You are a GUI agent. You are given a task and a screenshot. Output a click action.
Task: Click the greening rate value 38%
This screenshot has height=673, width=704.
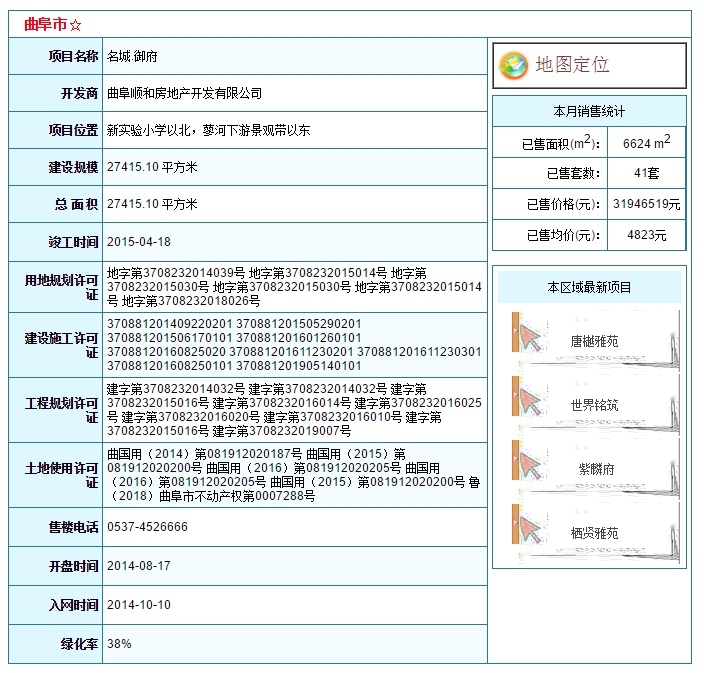119,644
